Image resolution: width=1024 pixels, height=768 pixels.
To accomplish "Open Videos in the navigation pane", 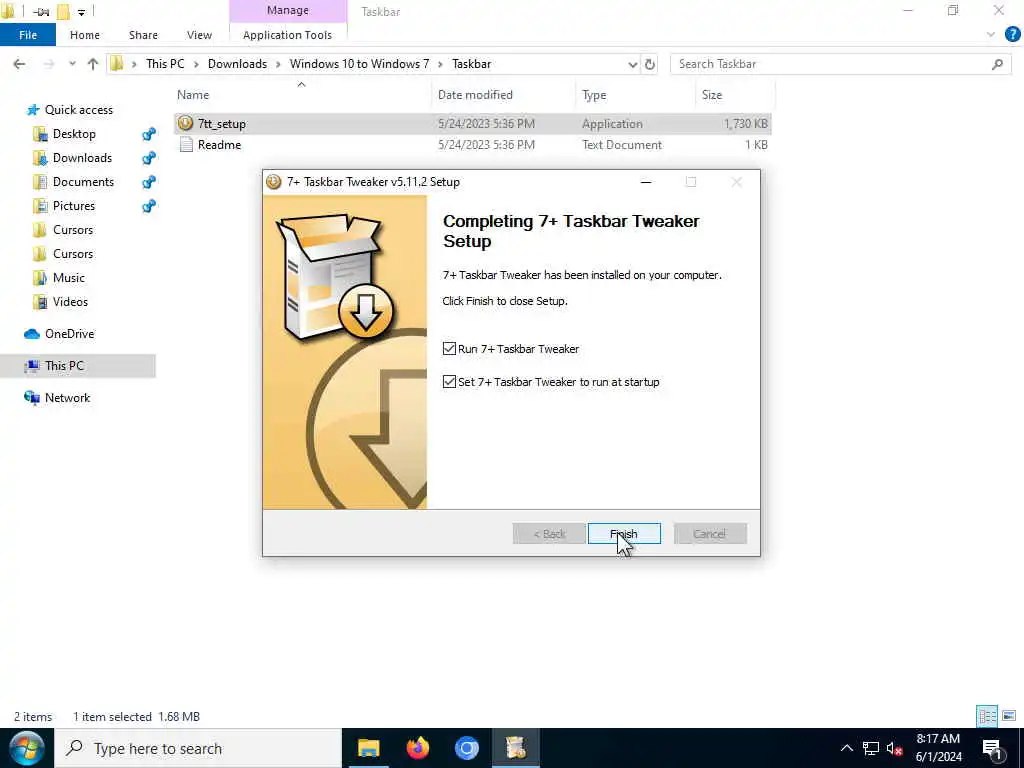I will (70, 302).
